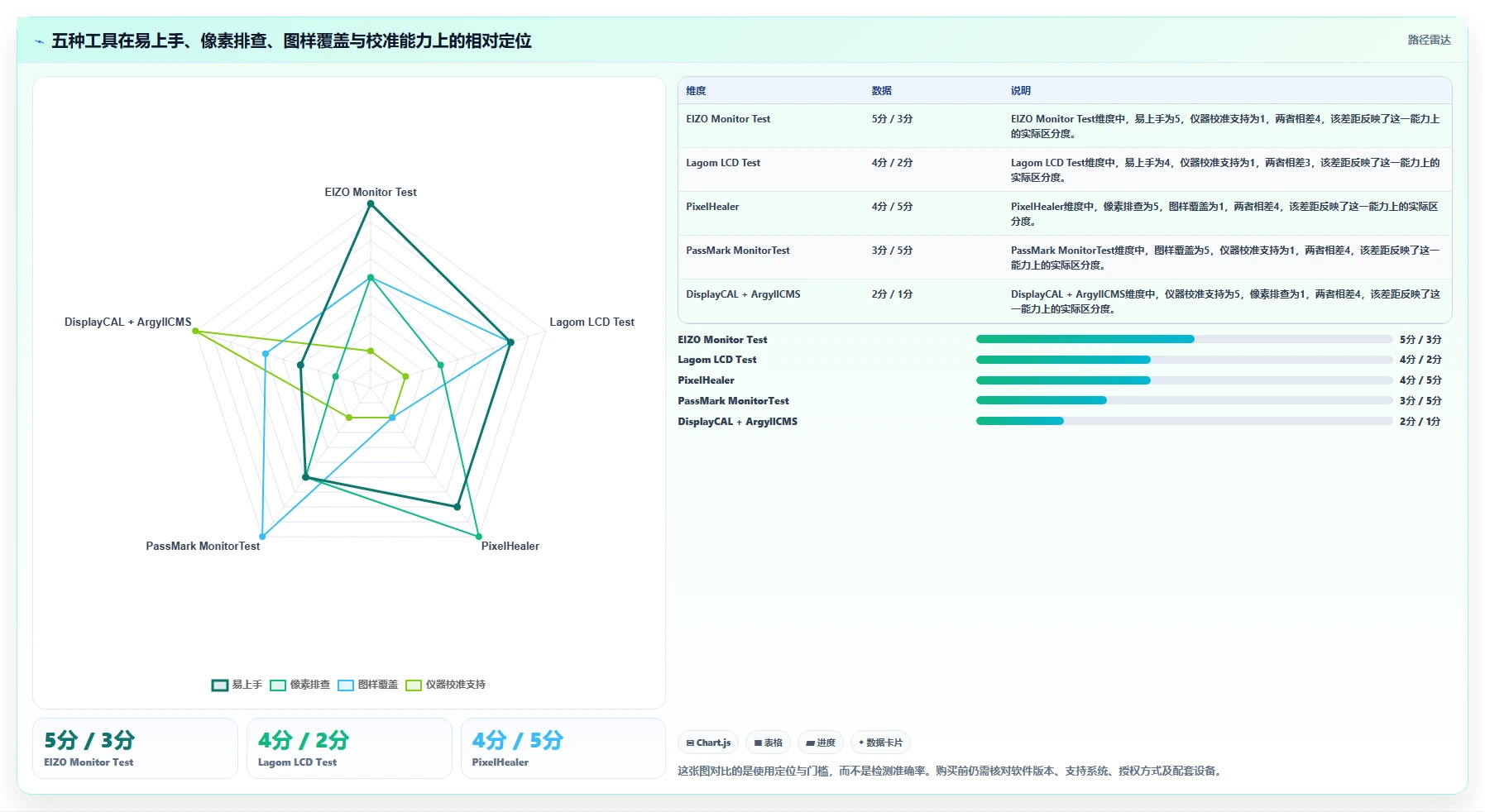Click the EIZO Monitor Test progress list label
Screen dimensions: 1485x812
(x=722, y=340)
